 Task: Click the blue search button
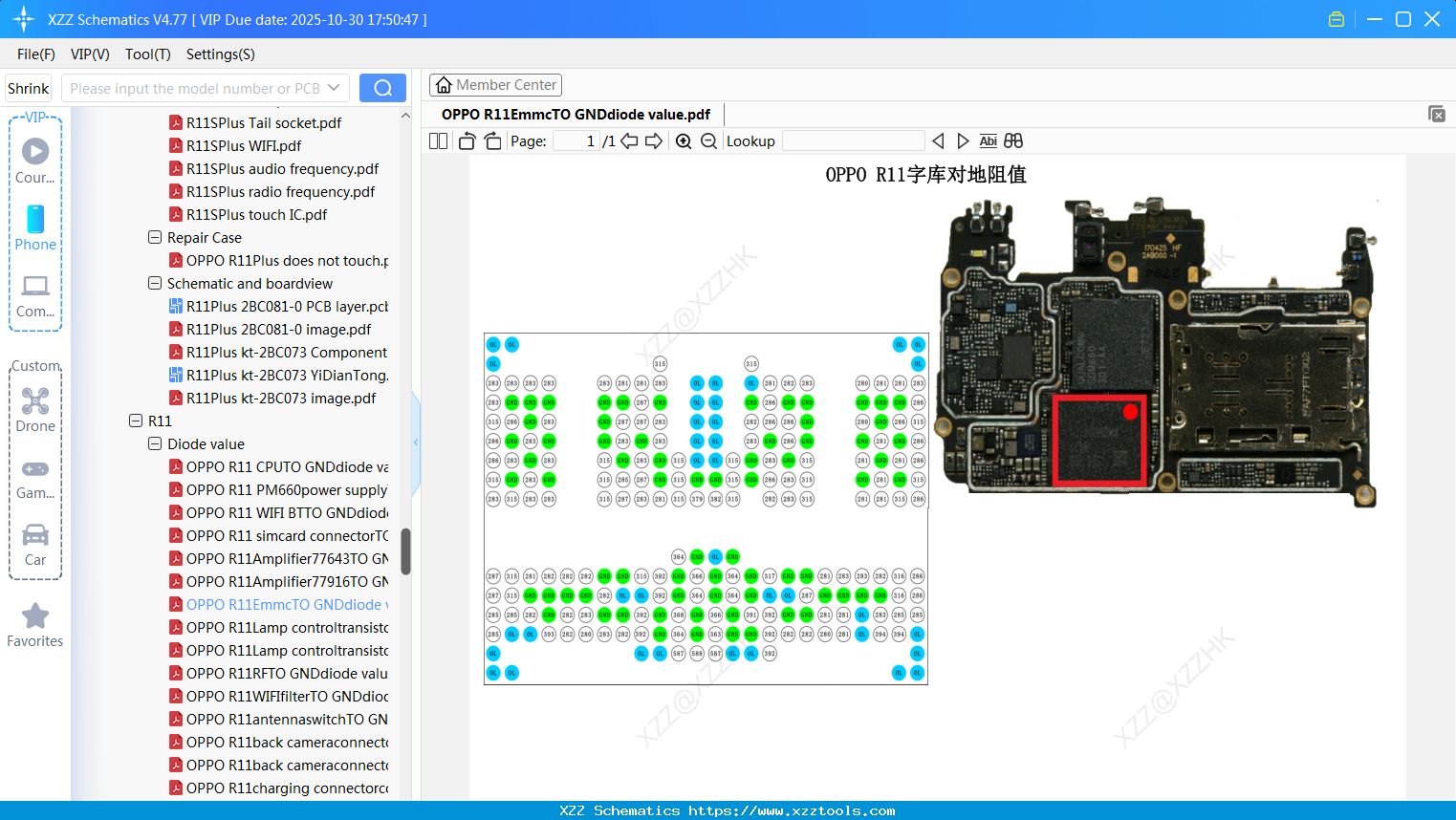pyautogui.click(x=382, y=88)
